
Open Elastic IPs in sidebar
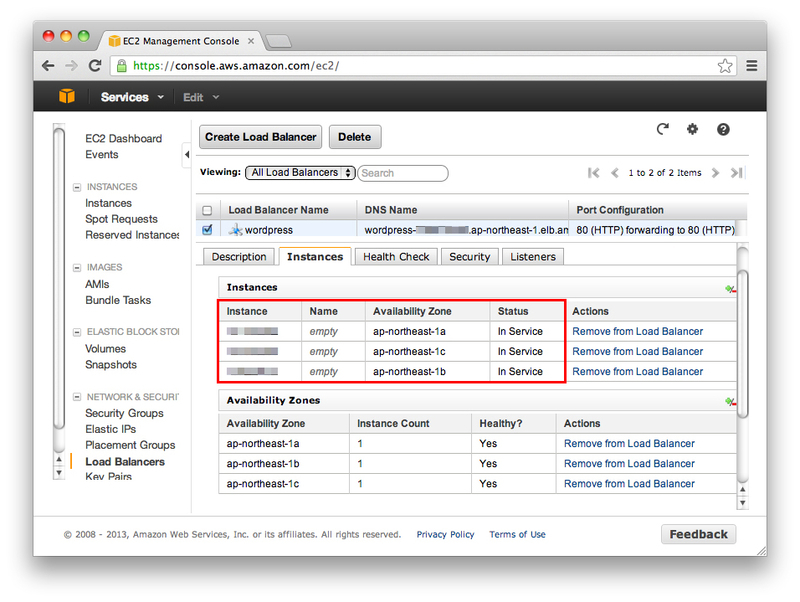point(110,429)
